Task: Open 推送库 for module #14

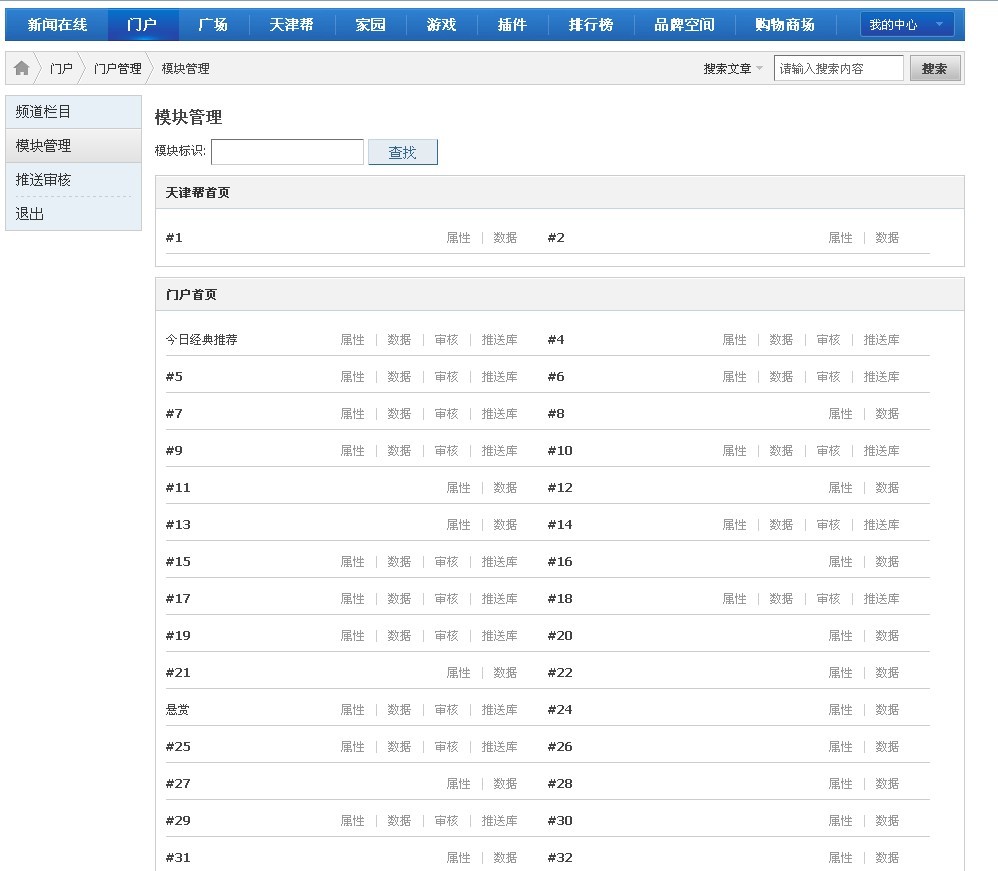Action: click(882, 524)
